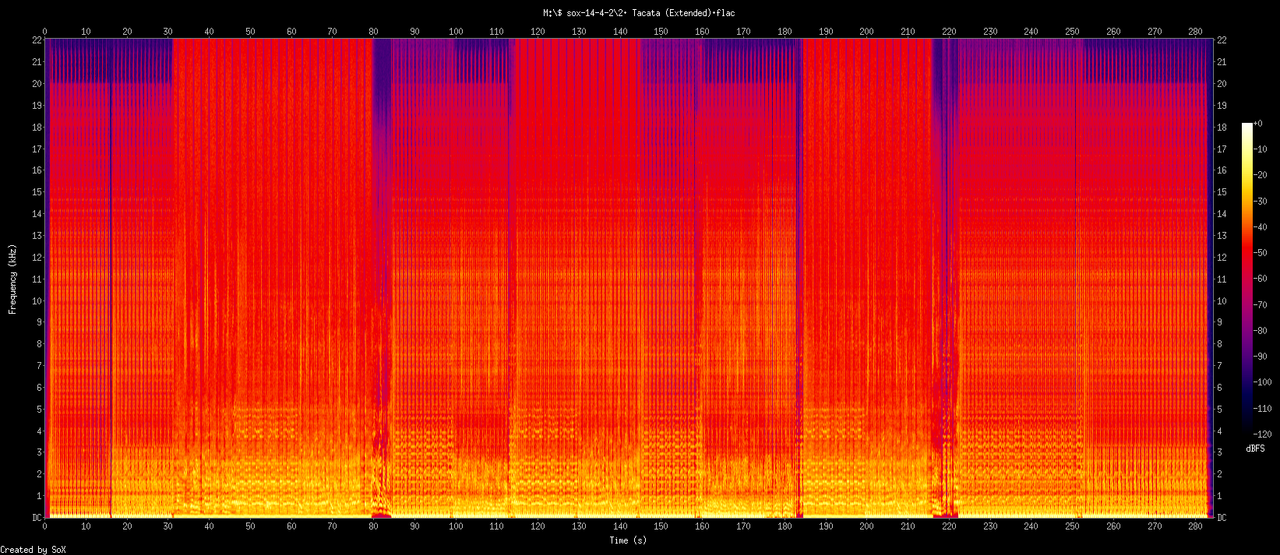This screenshot has width=1280, height=555.
Task: Click the 'Created by SoX' credit text
Action: click(x=33, y=550)
